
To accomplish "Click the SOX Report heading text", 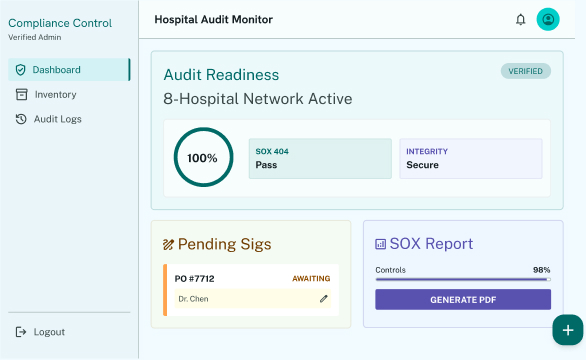I will coord(431,244).
